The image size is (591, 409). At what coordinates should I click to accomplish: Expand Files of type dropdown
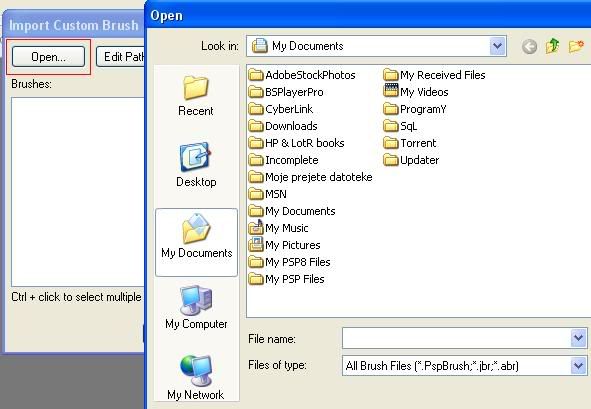click(x=578, y=365)
